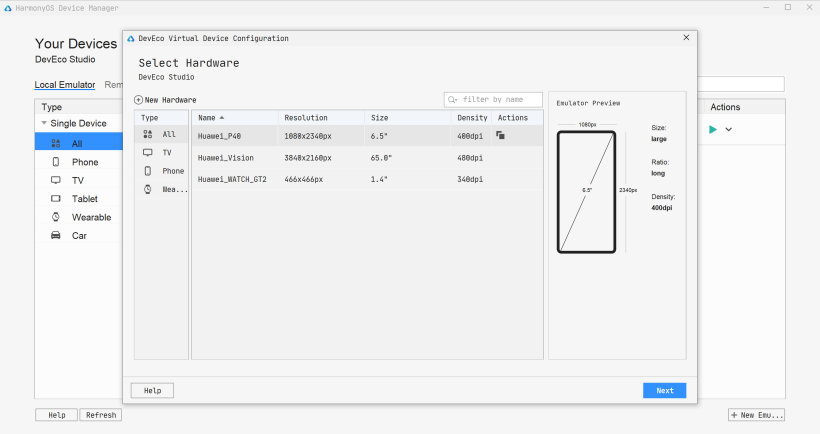Select the Huawei_WATCH_GT2 hardware row
Image resolution: width=820 pixels, height=434 pixels.
[368, 179]
